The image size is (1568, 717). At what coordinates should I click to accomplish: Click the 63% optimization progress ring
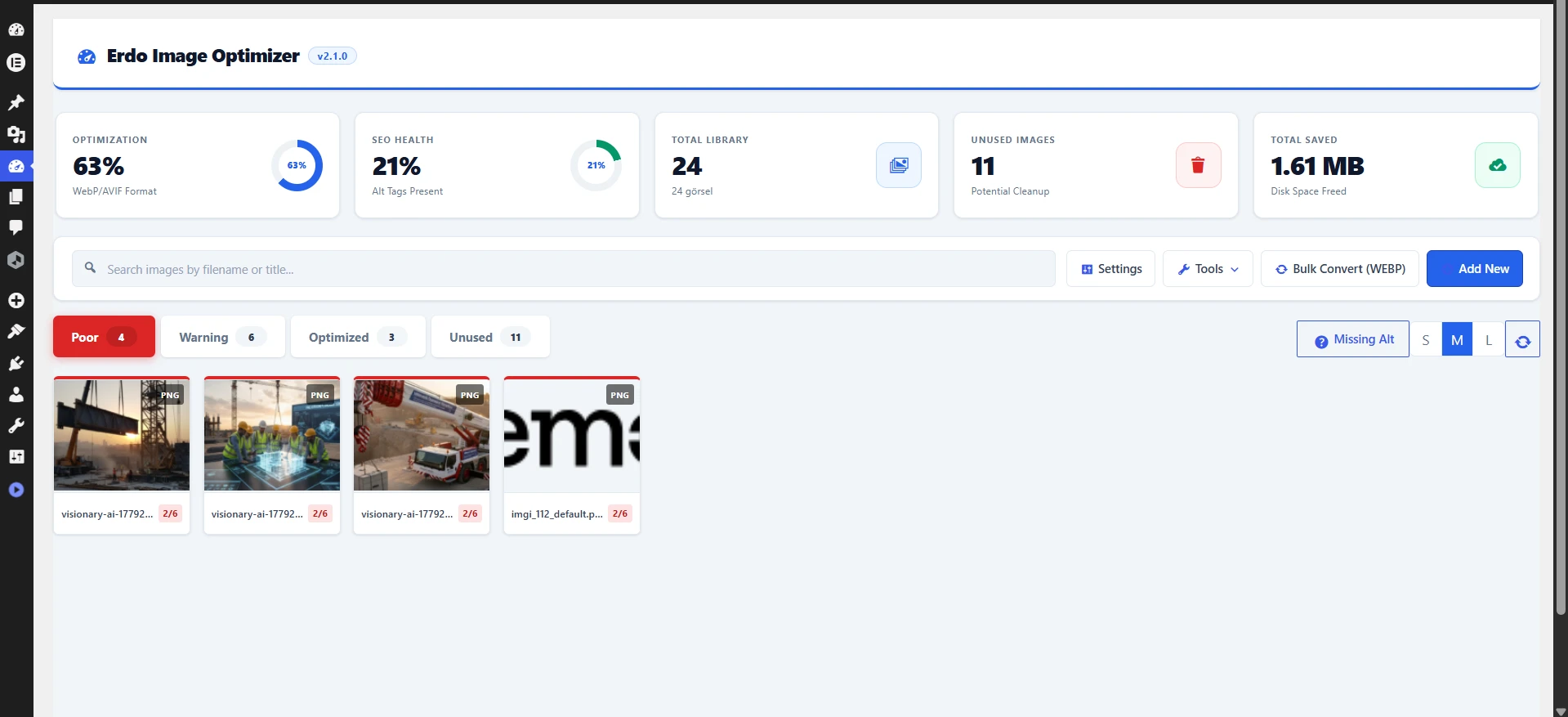tap(297, 165)
